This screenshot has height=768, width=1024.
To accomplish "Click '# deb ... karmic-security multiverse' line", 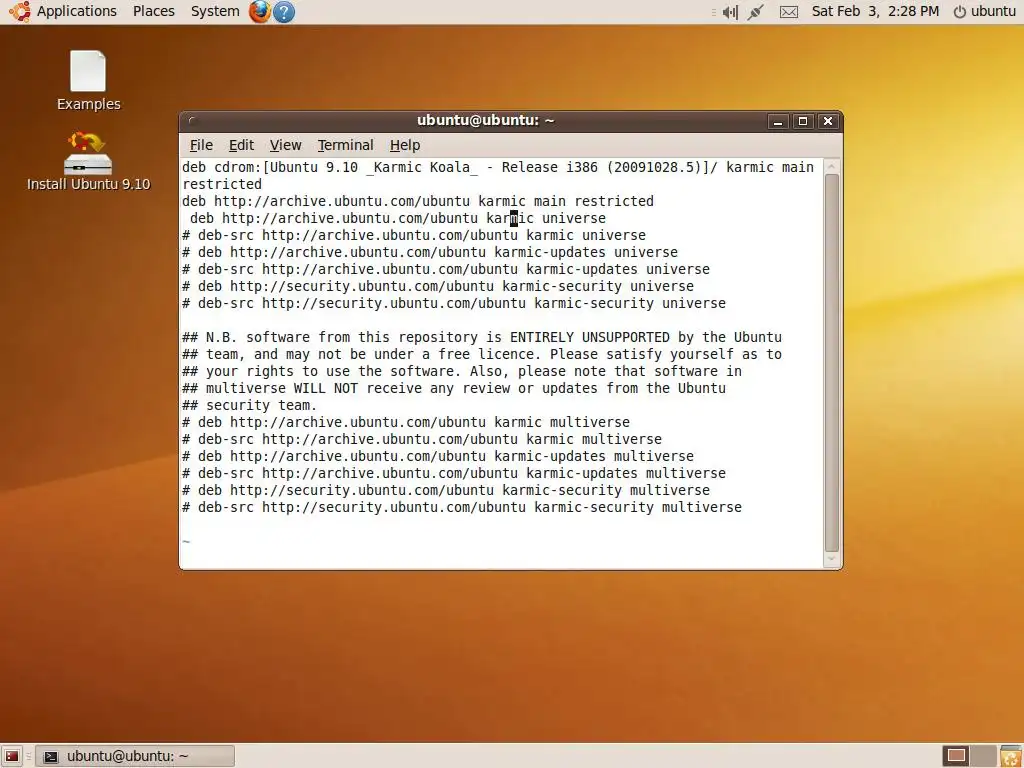I will pyautogui.click(x=446, y=490).
